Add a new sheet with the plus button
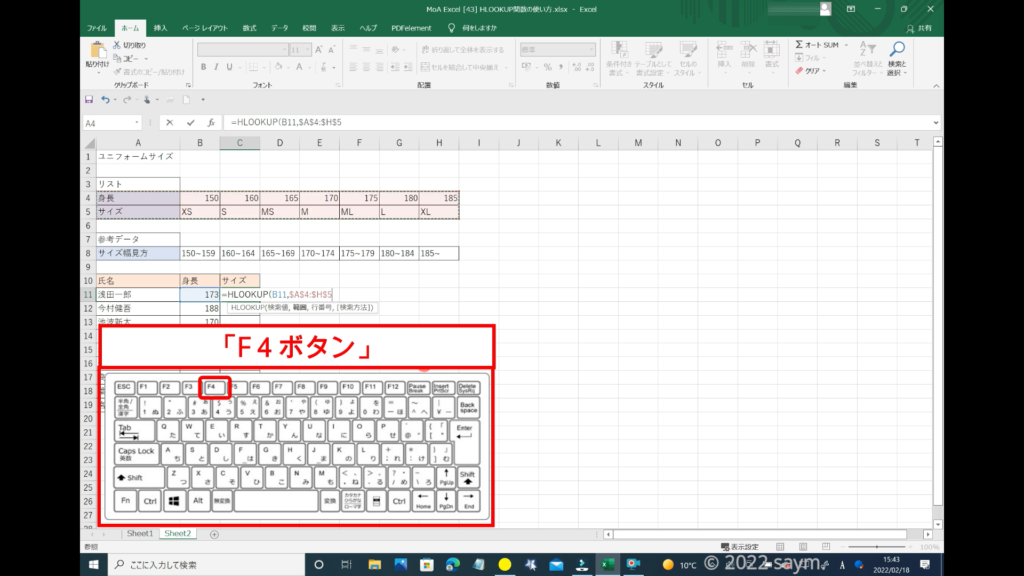This screenshot has height=576, width=1024. click(x=214, y=534)
